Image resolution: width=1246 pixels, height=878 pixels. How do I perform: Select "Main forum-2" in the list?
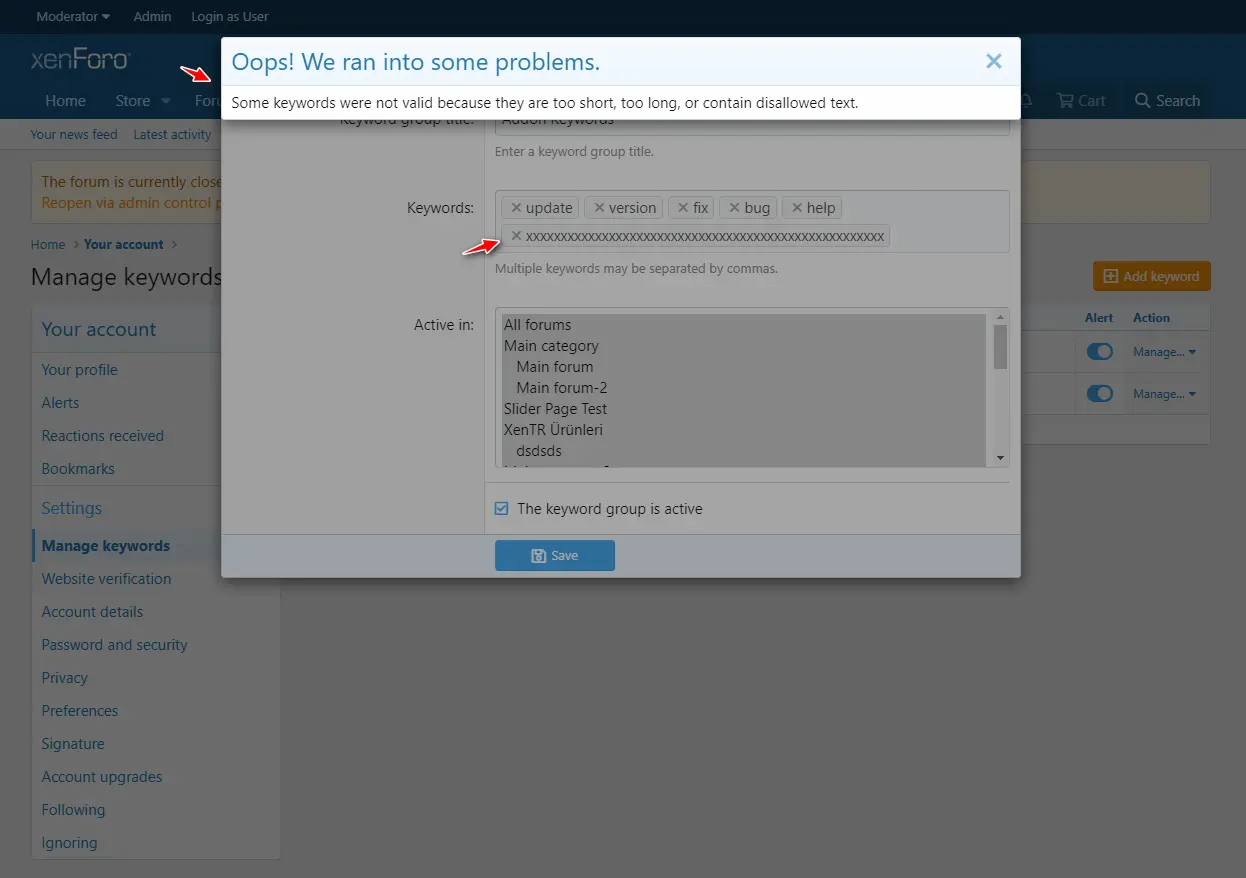(x=744, y=388)
